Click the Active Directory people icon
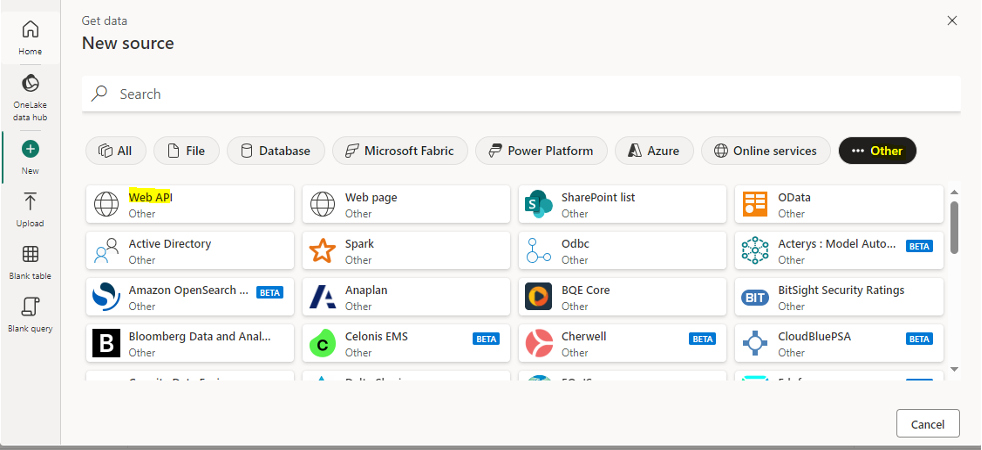This screenshot has width=982, height=450. [x=106, y=250]
